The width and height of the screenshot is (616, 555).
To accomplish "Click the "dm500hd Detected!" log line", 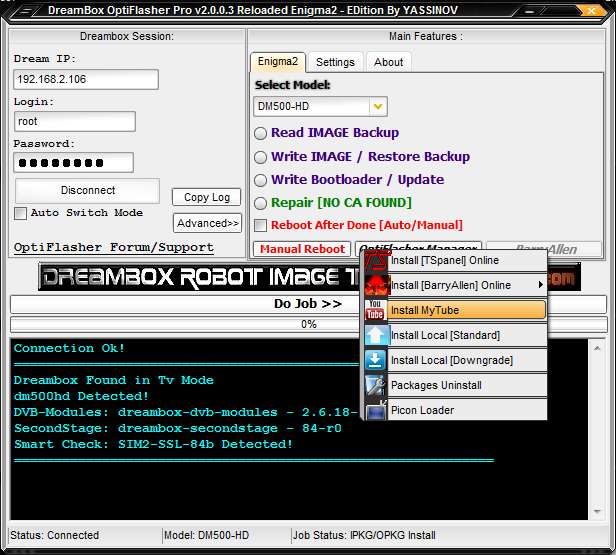I will click(x=81, y=396).
